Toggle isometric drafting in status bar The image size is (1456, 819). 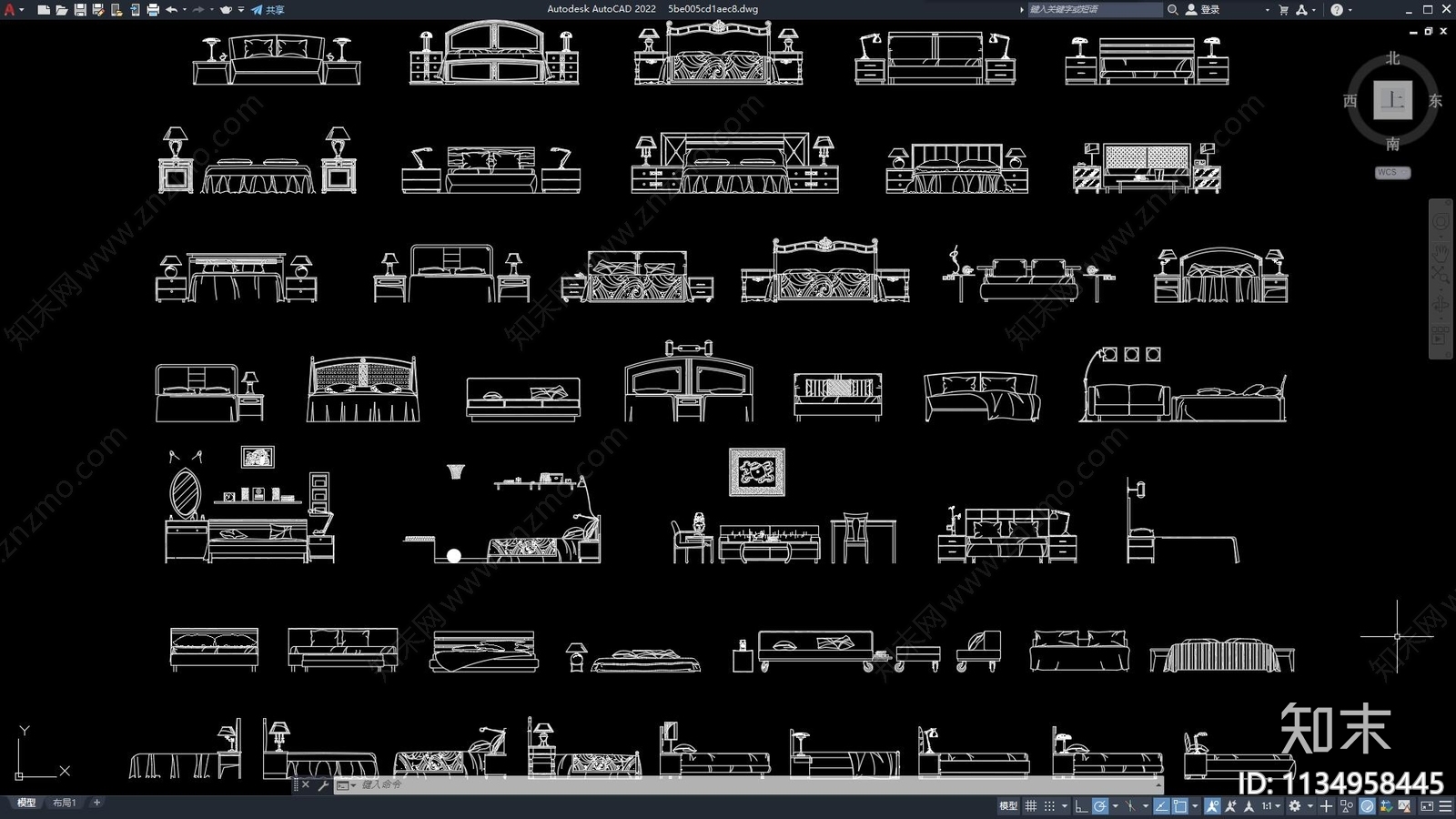tap(1130, 805)
